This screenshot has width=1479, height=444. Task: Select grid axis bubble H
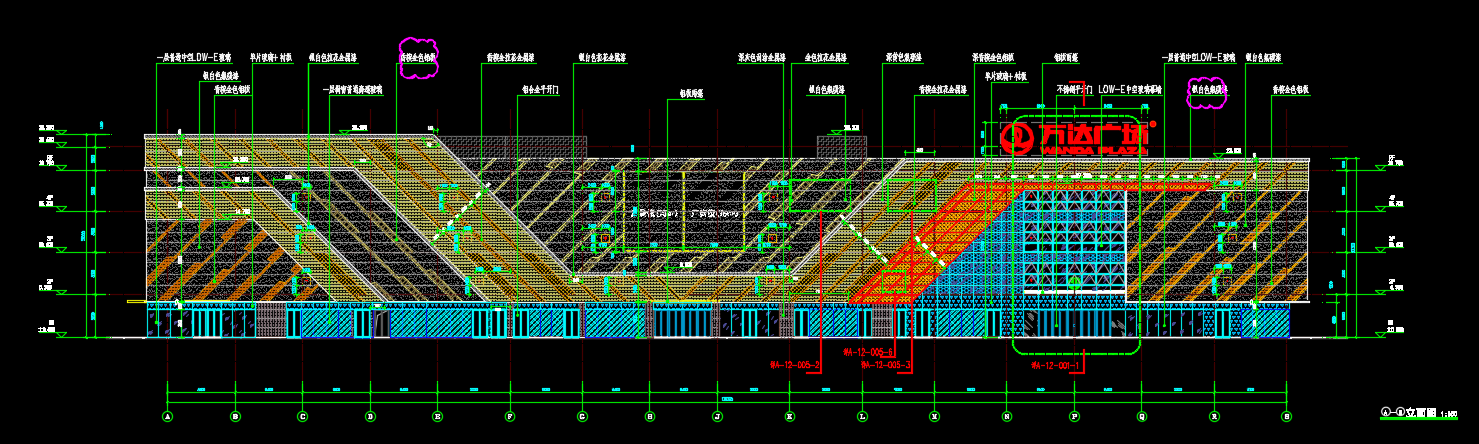tap(650, 416)
